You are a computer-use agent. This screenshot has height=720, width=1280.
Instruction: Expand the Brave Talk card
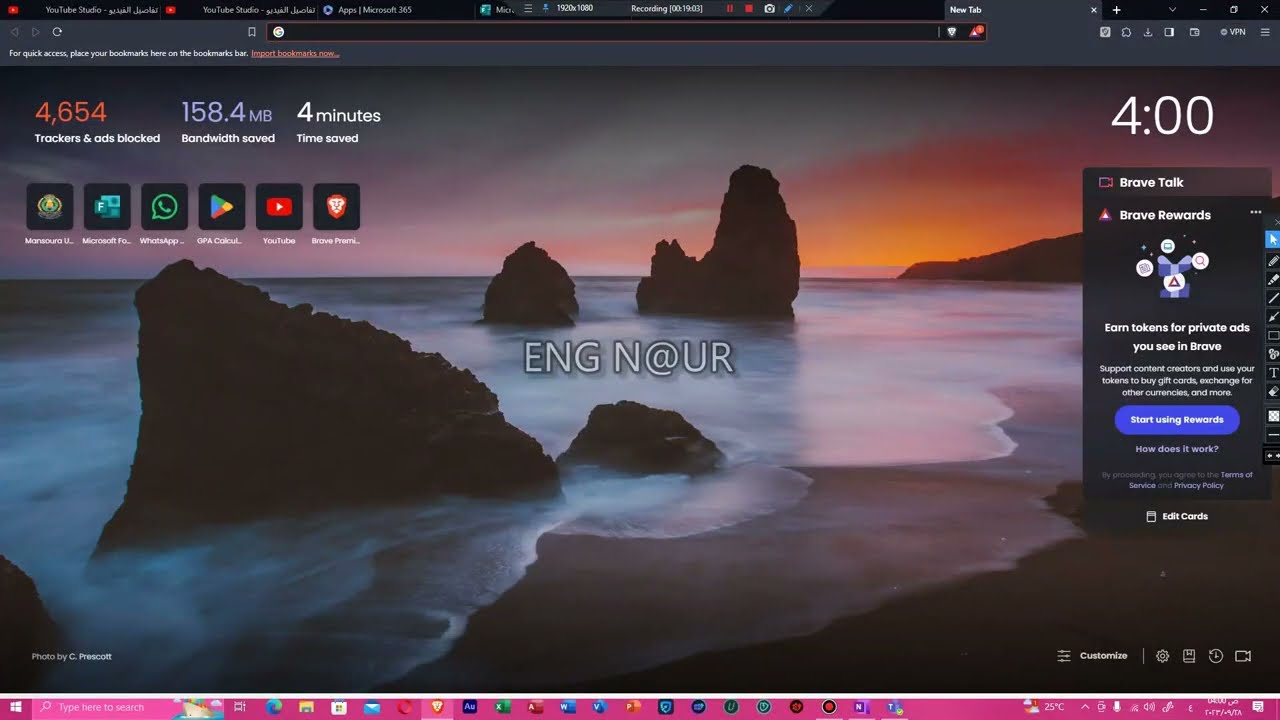[x=1177, y=182]
